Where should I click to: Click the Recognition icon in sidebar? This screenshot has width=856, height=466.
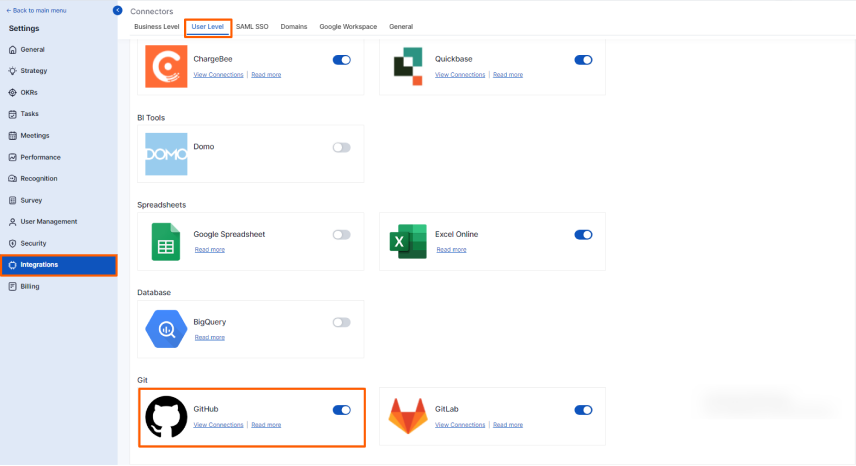click(13, 178)
